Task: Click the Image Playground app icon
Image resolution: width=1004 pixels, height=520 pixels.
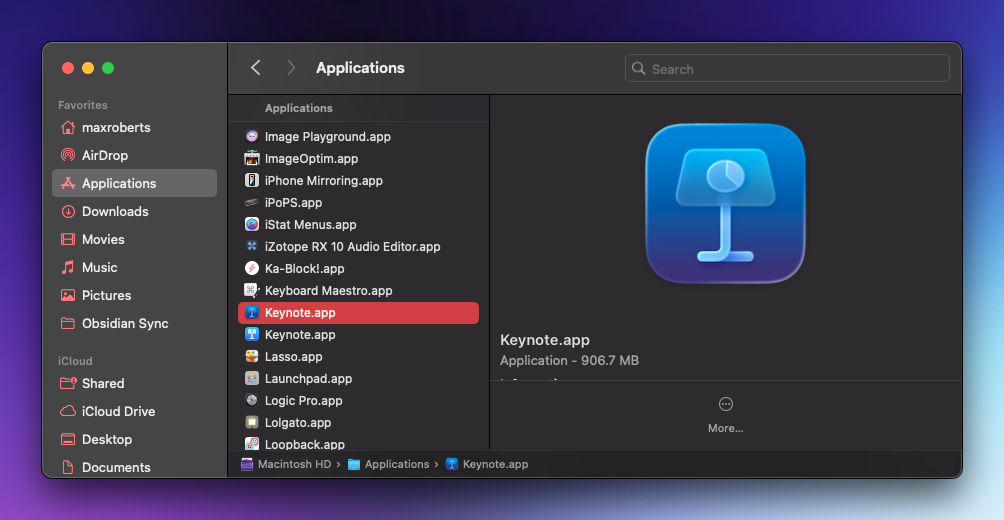Action: 252,136
